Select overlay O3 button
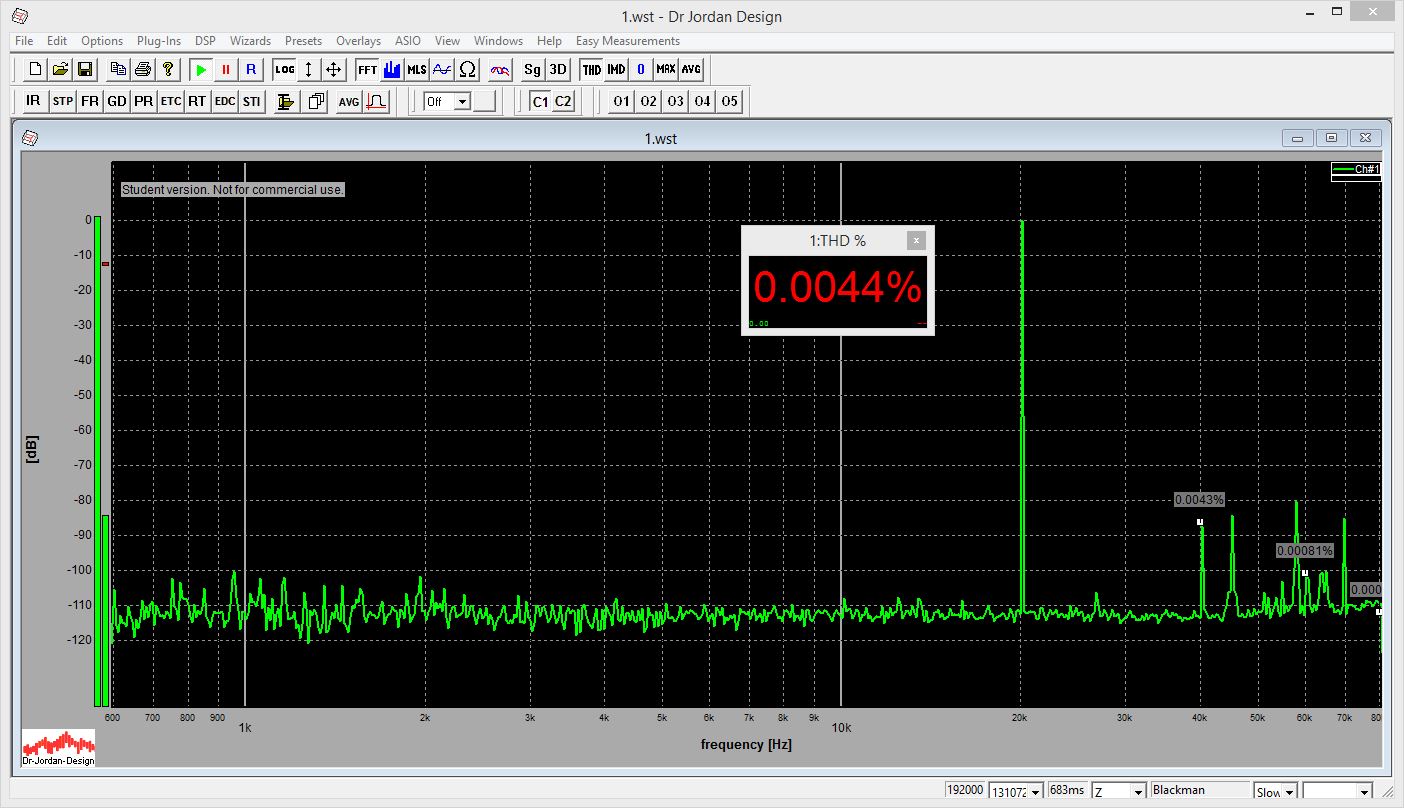Screen dimensions: 1404x808 point(676,101)
